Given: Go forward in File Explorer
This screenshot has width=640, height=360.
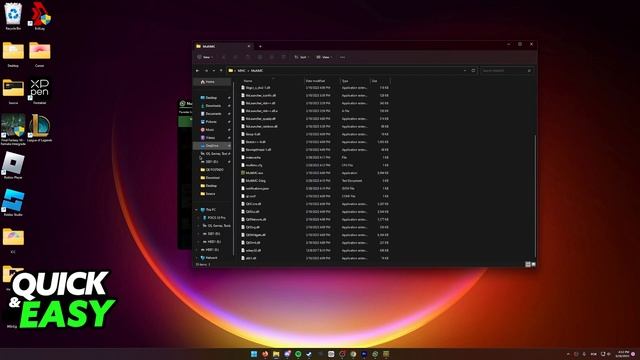Looking at the screenshot, I should tap(206, 71).
